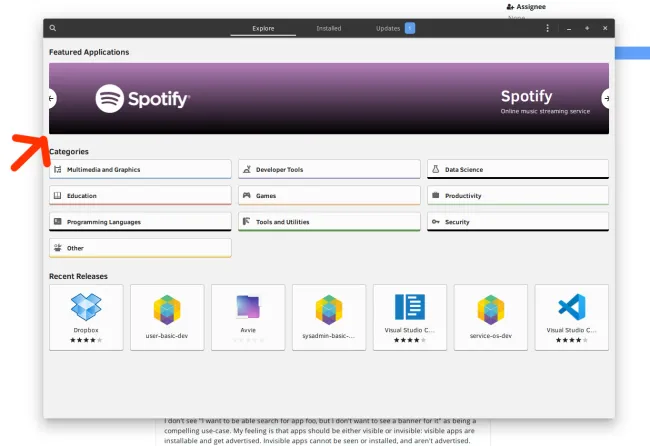Open the service-os-dev app tile
Image resolution: width=650 pixels, height=446 pixels.
(x=491, y=317)
